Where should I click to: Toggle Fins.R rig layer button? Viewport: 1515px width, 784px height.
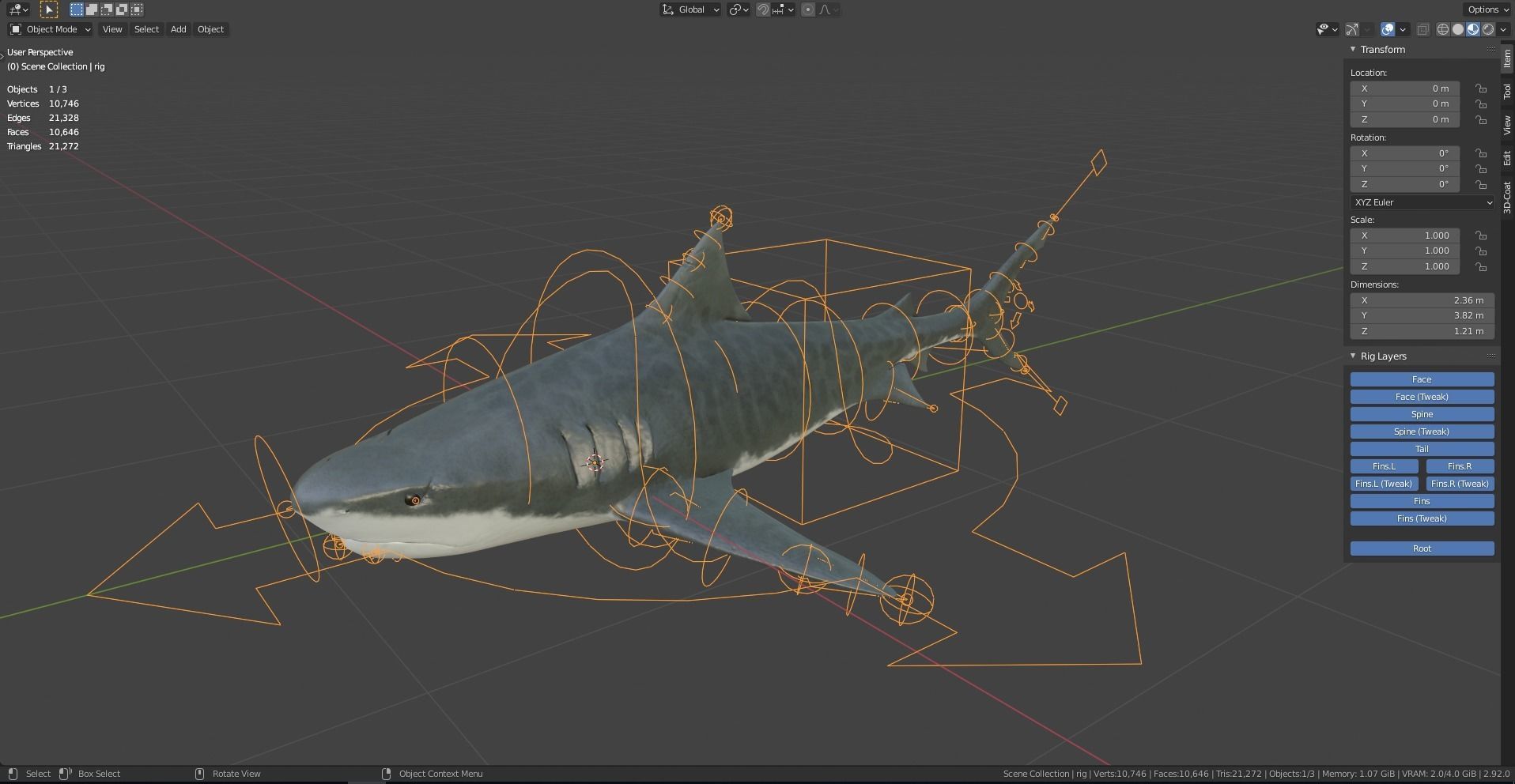[x=1460, y=466]
